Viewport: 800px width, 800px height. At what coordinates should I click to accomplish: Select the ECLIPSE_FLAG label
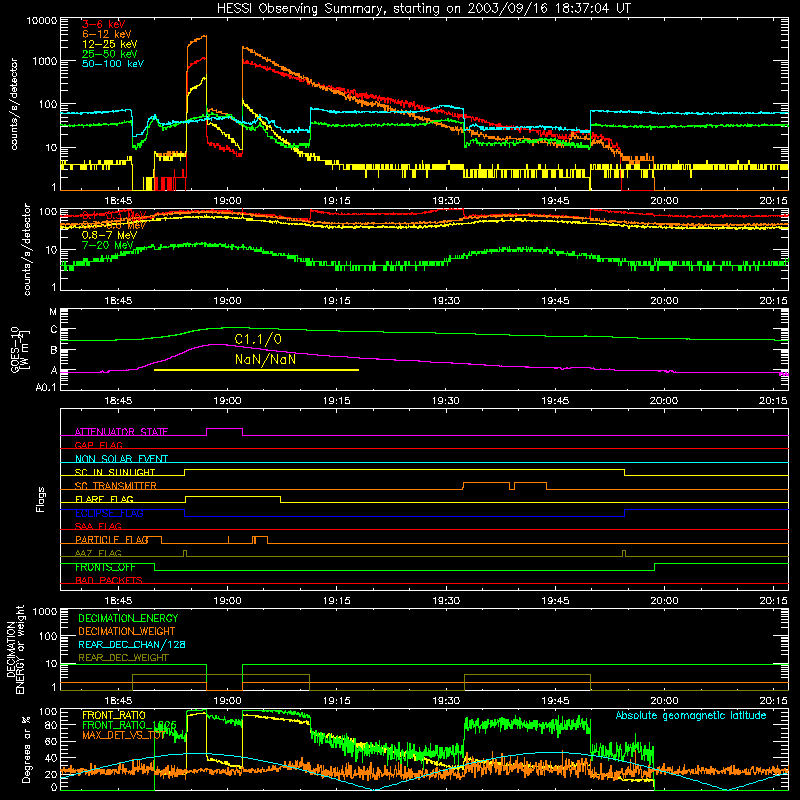tap(109, 513)
